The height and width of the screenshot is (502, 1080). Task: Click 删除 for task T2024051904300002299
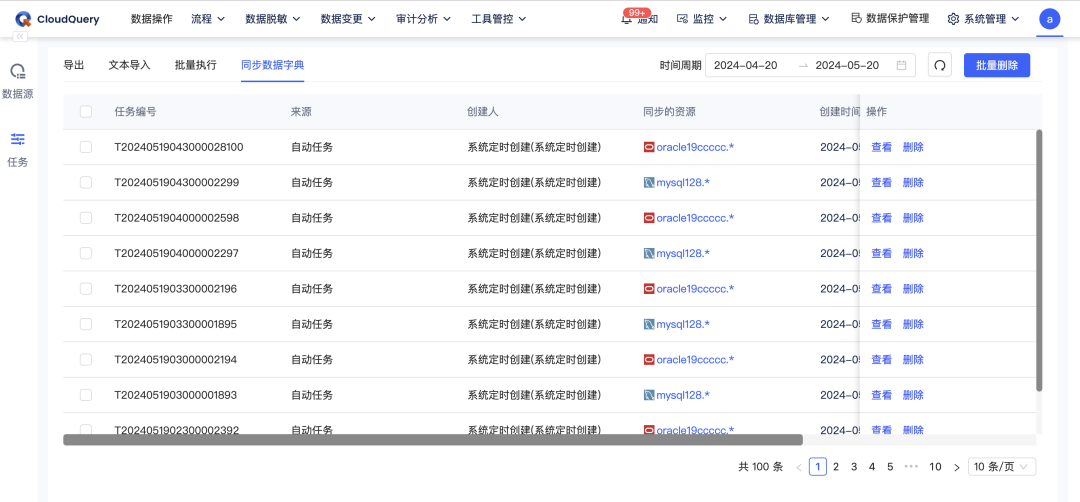pyautogui.click(x=913, y=182)
